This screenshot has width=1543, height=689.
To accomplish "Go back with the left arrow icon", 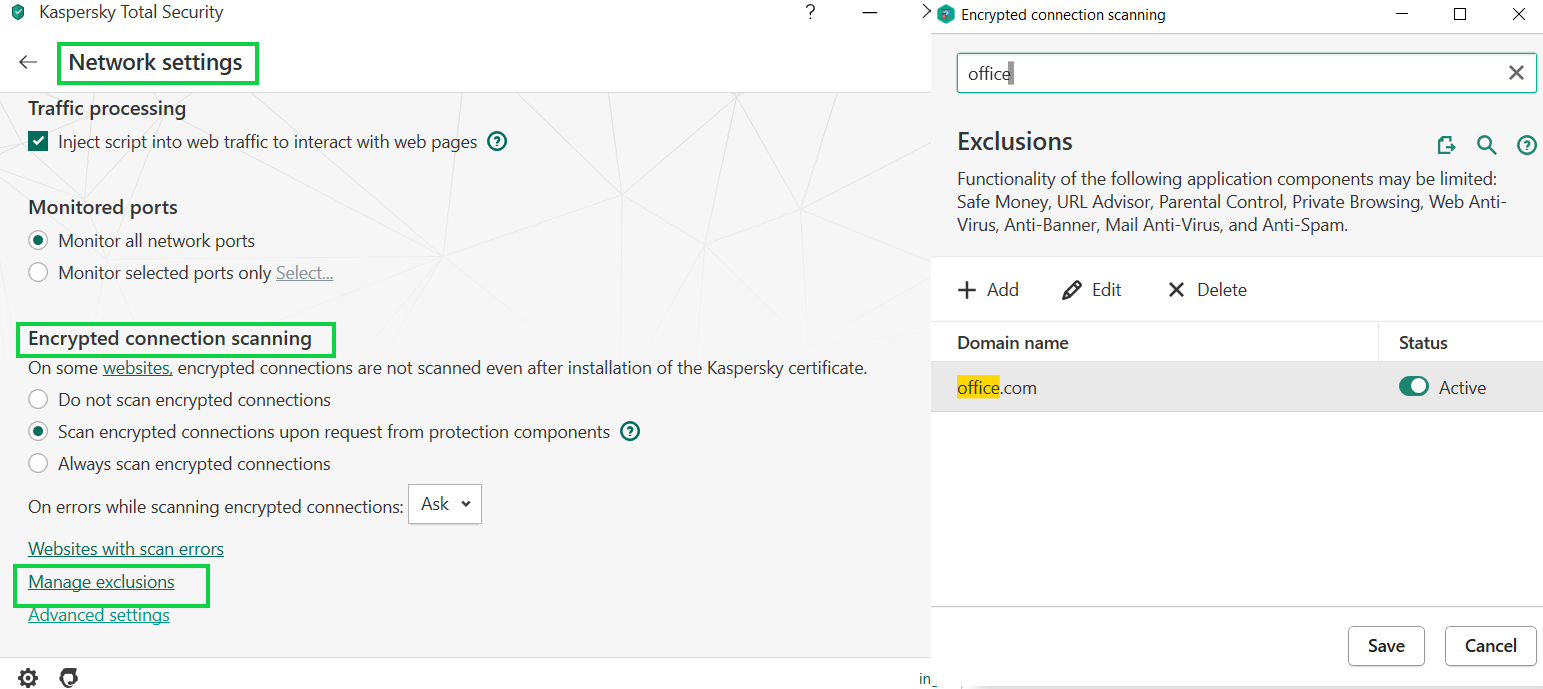I will [28, 62].
